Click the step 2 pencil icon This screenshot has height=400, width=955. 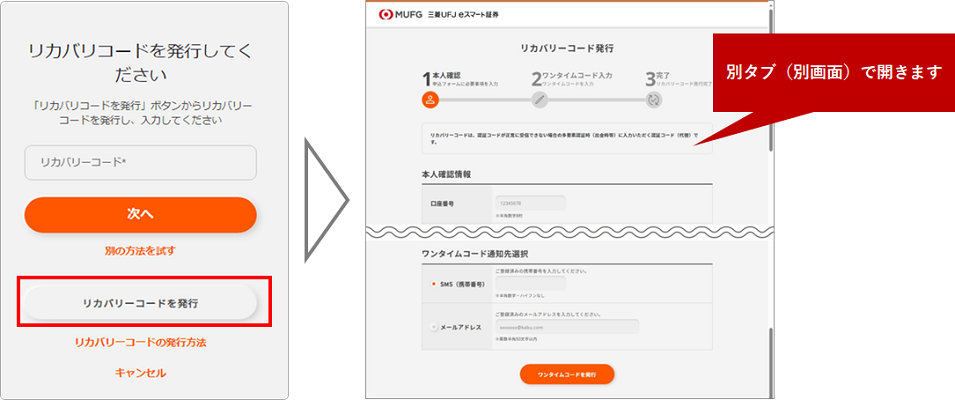[540, 99]
